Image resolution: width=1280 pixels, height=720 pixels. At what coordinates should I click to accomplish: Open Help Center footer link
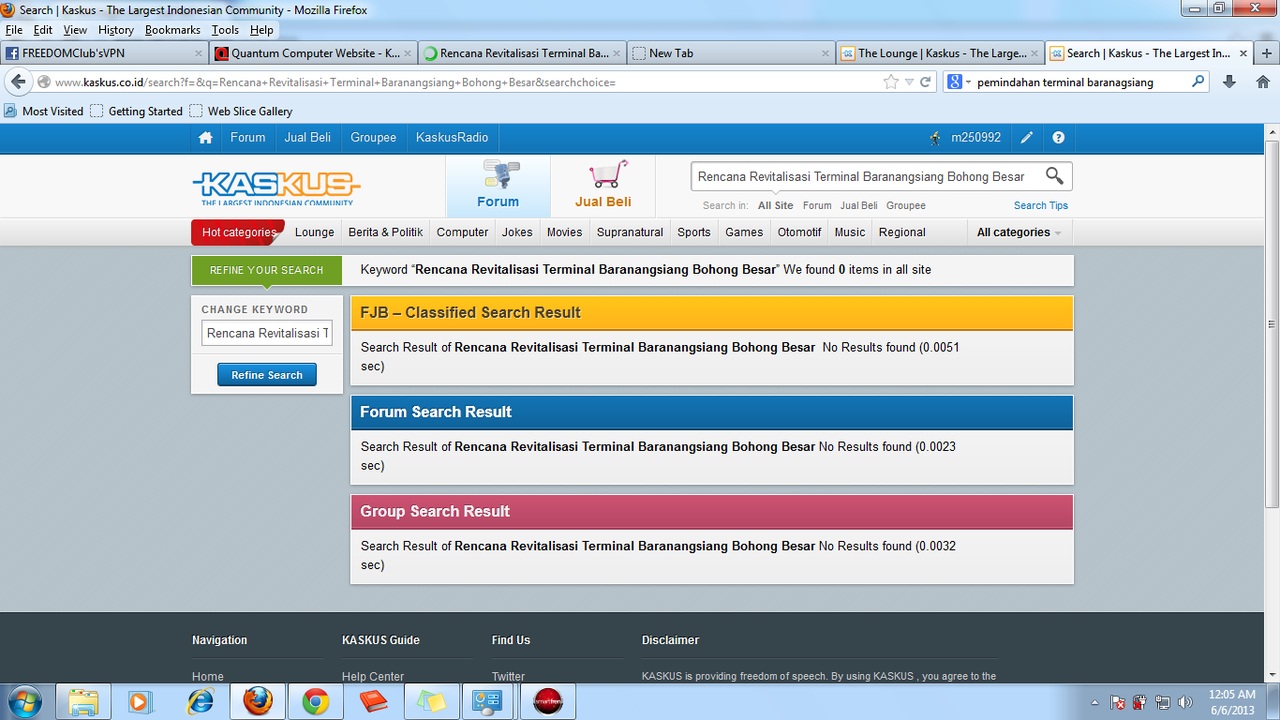(x=373, y=677)
